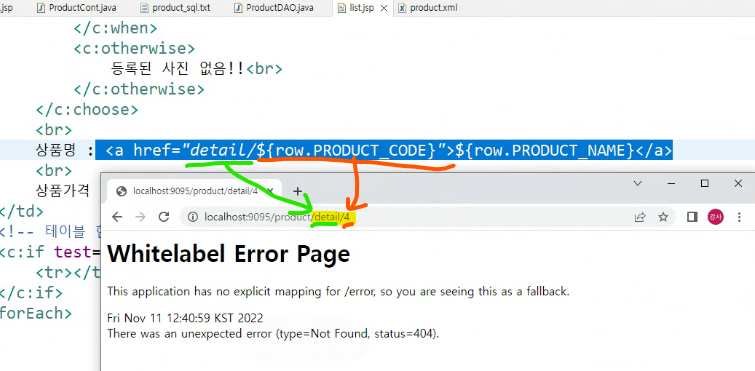Minimize the Chrome window
755x371 pixels.
671,183
